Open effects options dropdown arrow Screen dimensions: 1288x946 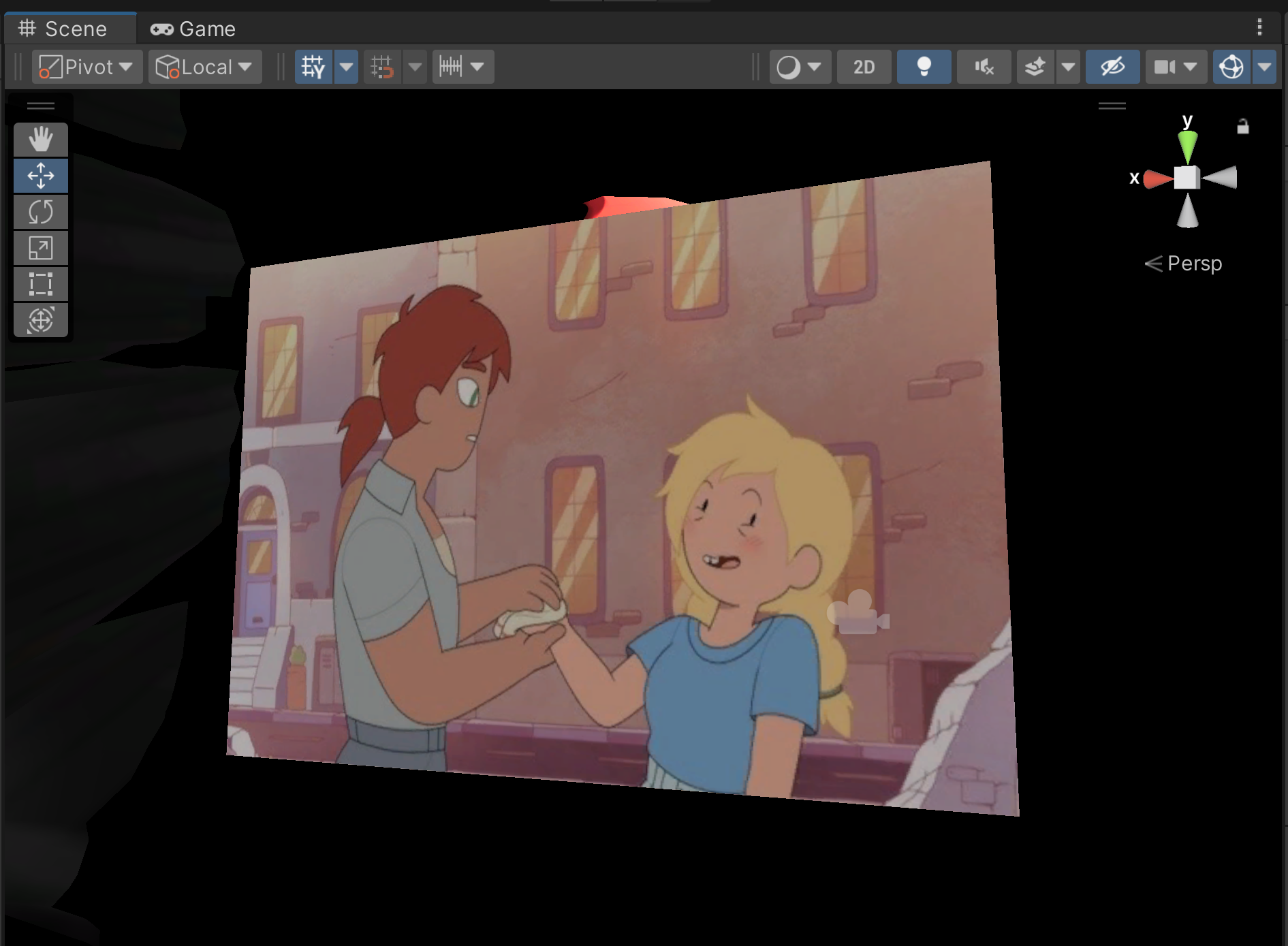(1068, 67)
